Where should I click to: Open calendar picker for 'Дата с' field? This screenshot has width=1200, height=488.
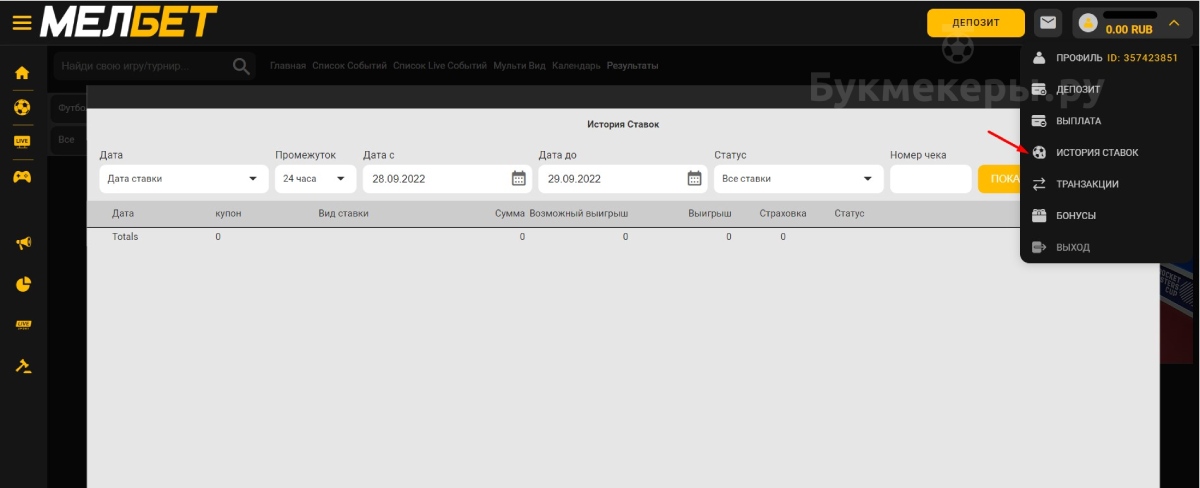[x=518, y=179]
